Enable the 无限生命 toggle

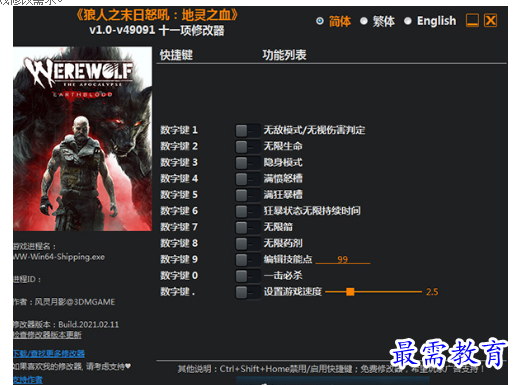(x=248, y=146)
